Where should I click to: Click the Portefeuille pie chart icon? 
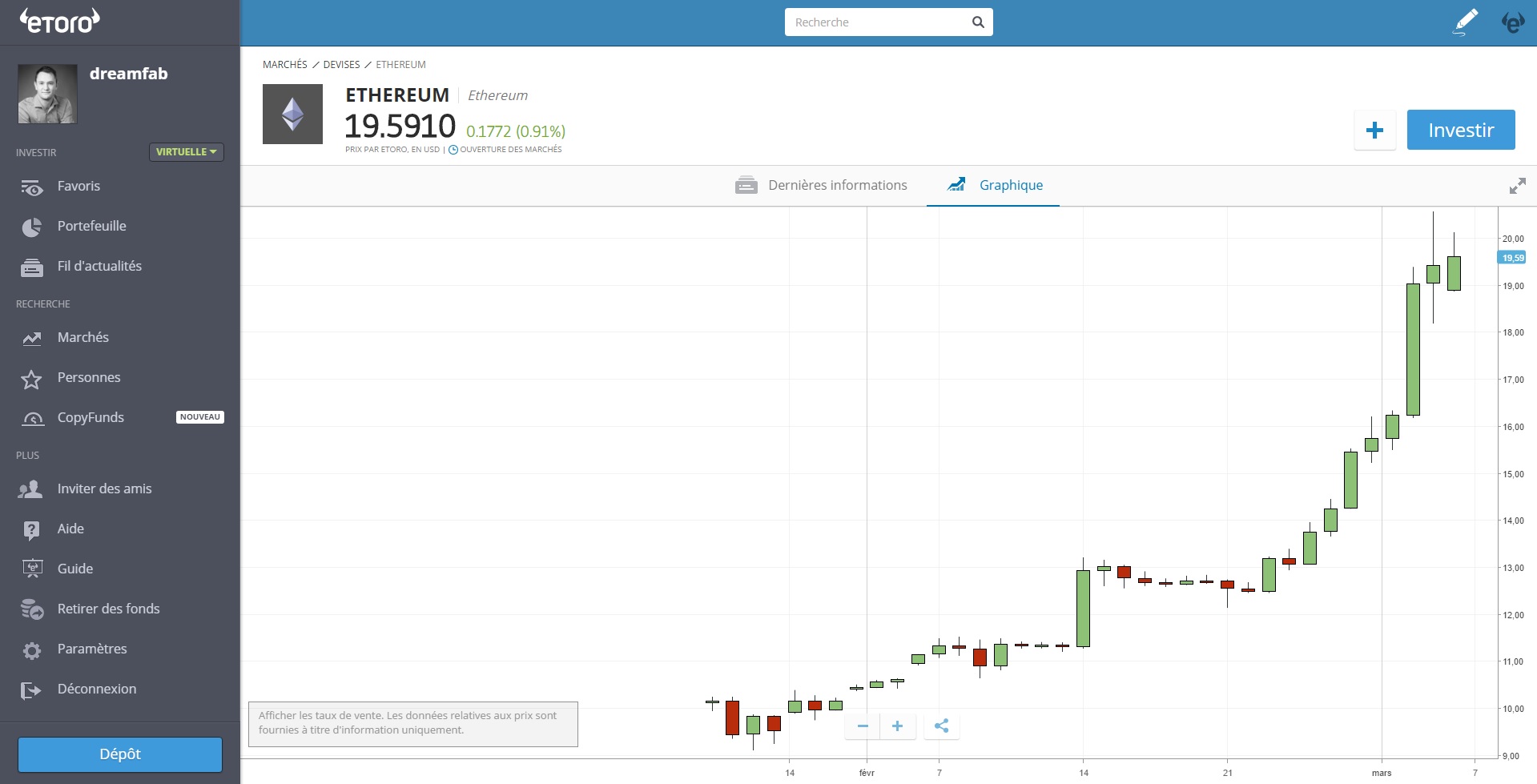(32, 227)
